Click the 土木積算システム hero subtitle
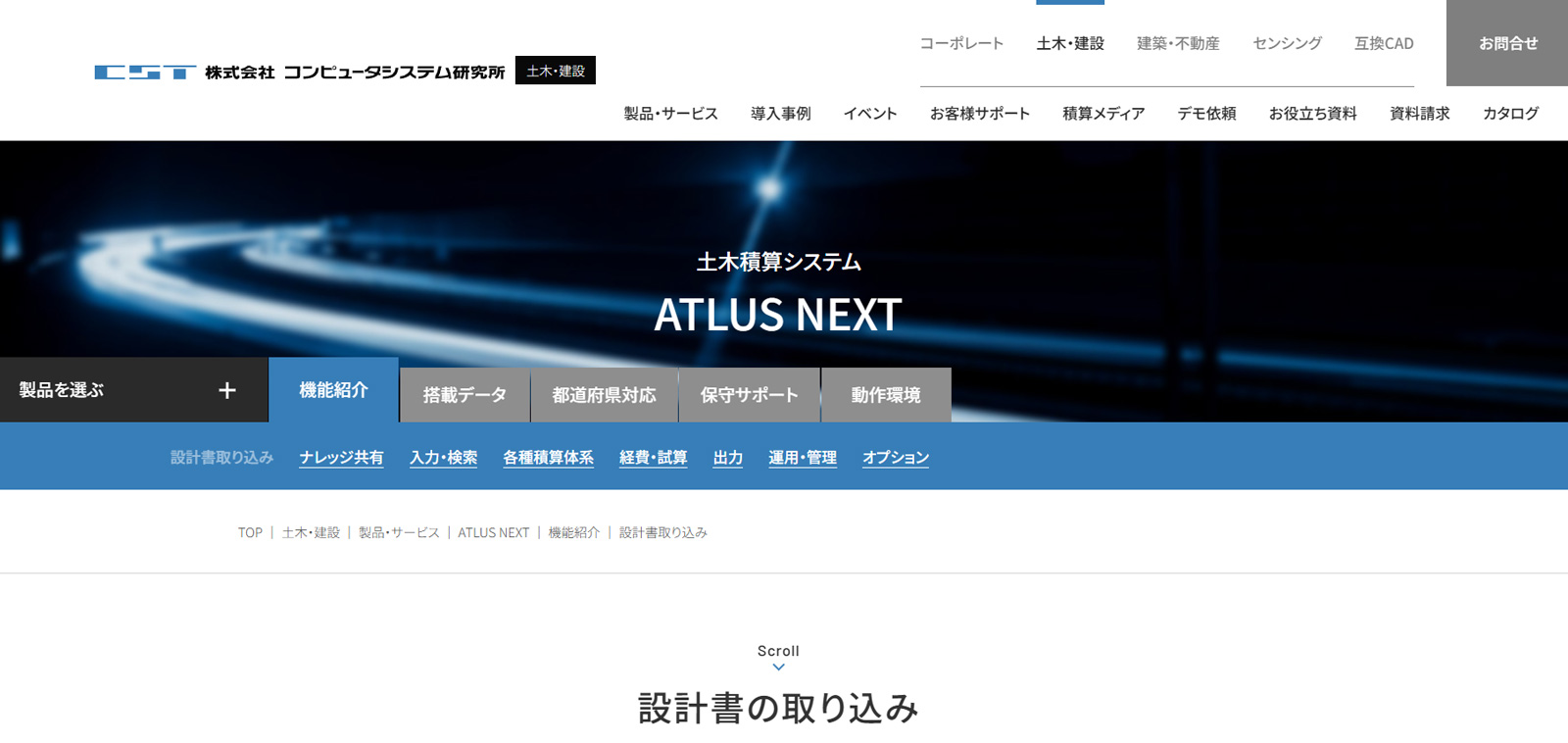 click(x=778, y=262)
